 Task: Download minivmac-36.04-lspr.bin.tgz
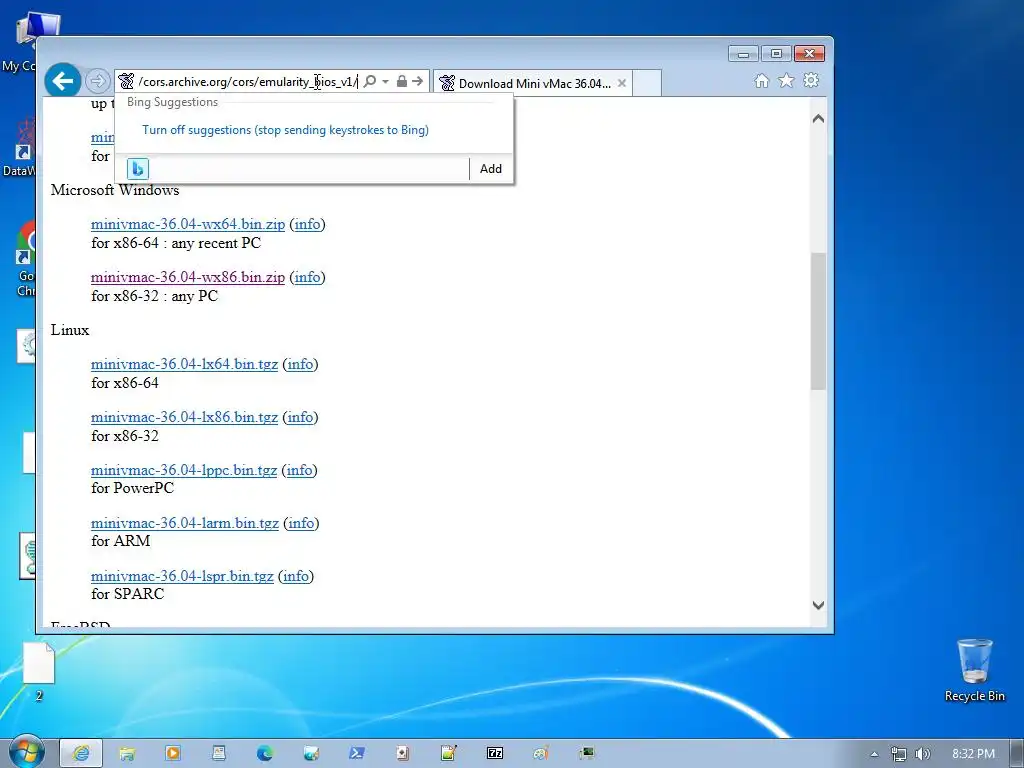(x=182, y=575)
